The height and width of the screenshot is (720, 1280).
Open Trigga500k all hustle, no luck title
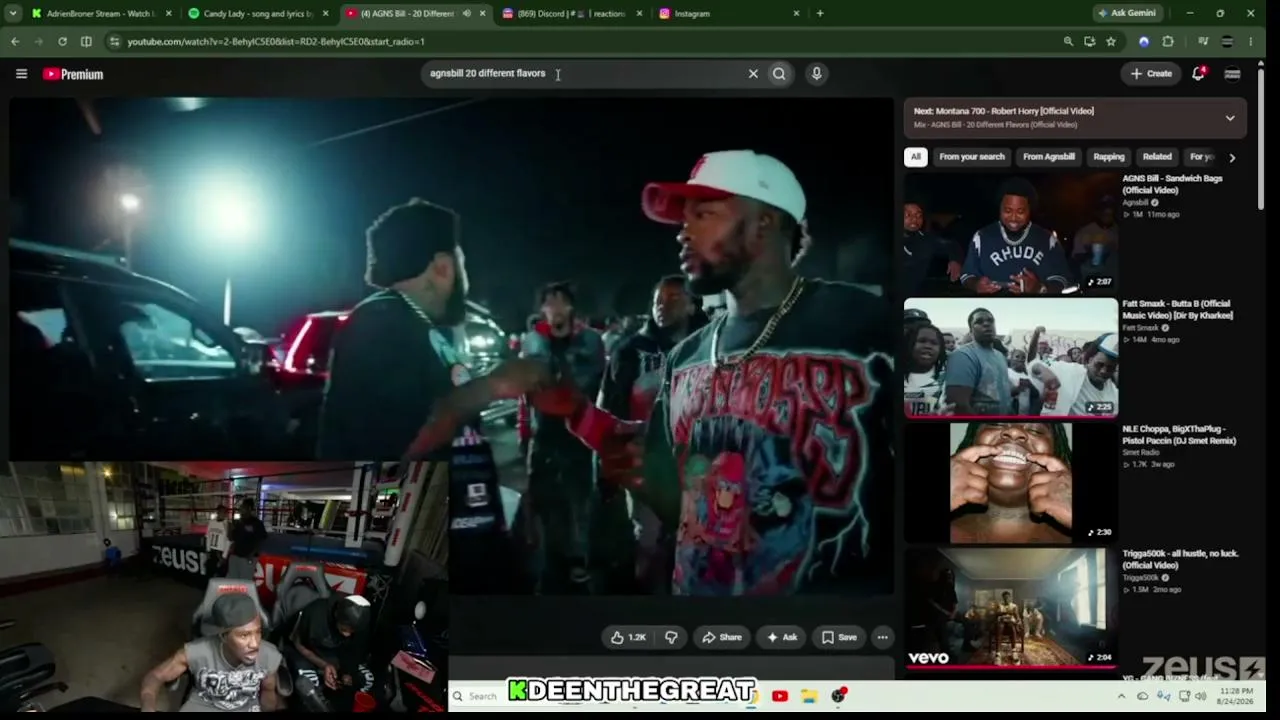pos(1180,559)
